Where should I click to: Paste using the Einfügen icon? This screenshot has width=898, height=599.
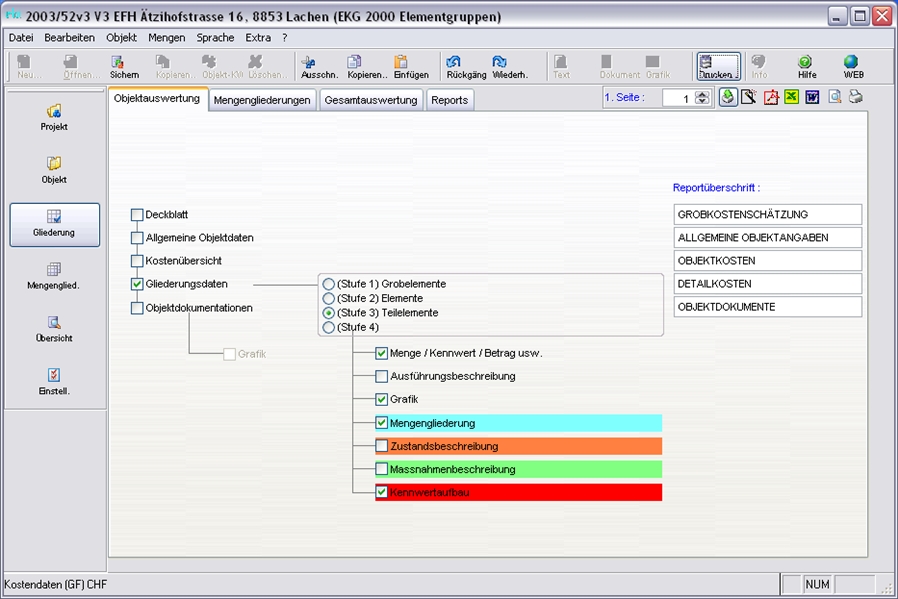tap(401, 62)
